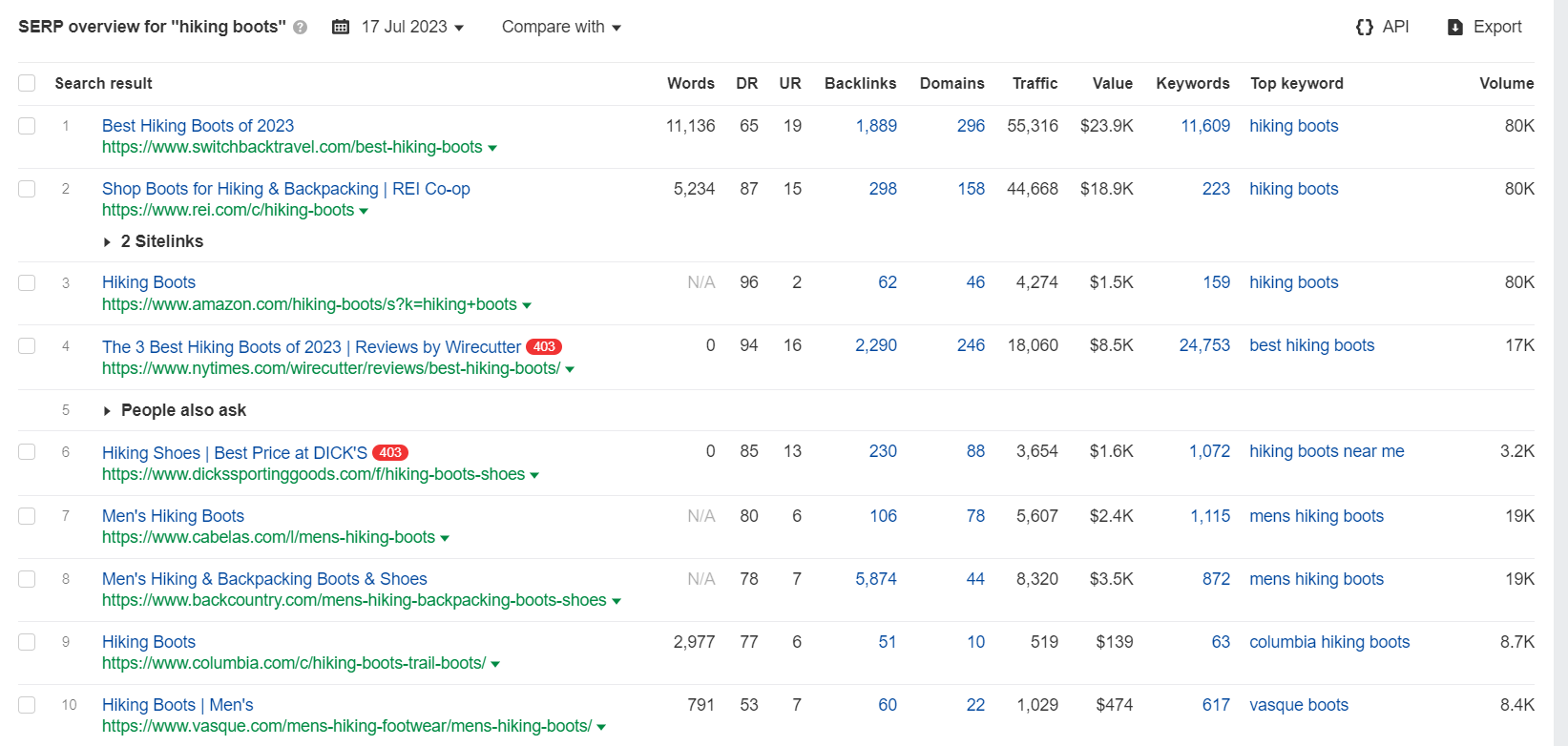The image size is (1568, 746).
Task: Open Men's Hiking & Backpacking Boots & Shoes
Action: (x=264, y=579)
